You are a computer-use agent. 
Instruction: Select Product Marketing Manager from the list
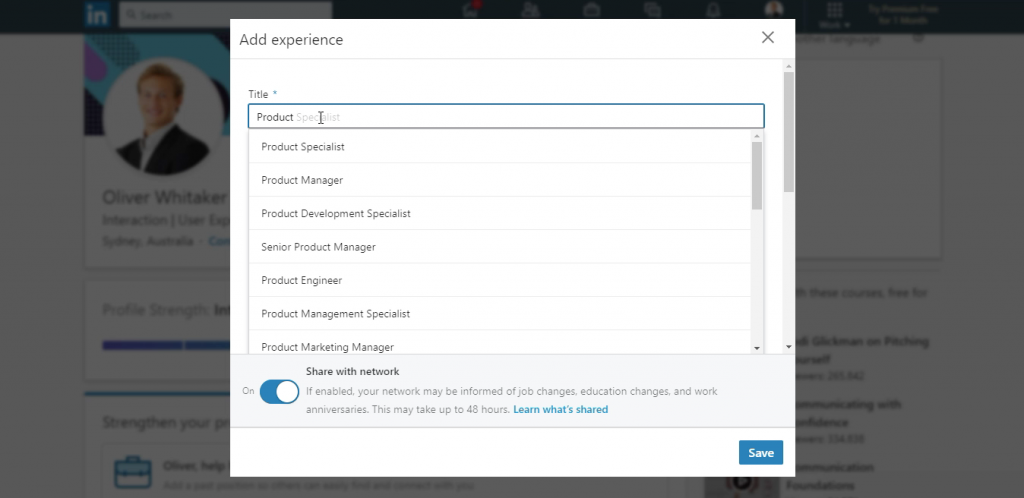click(x=500, y=344)
